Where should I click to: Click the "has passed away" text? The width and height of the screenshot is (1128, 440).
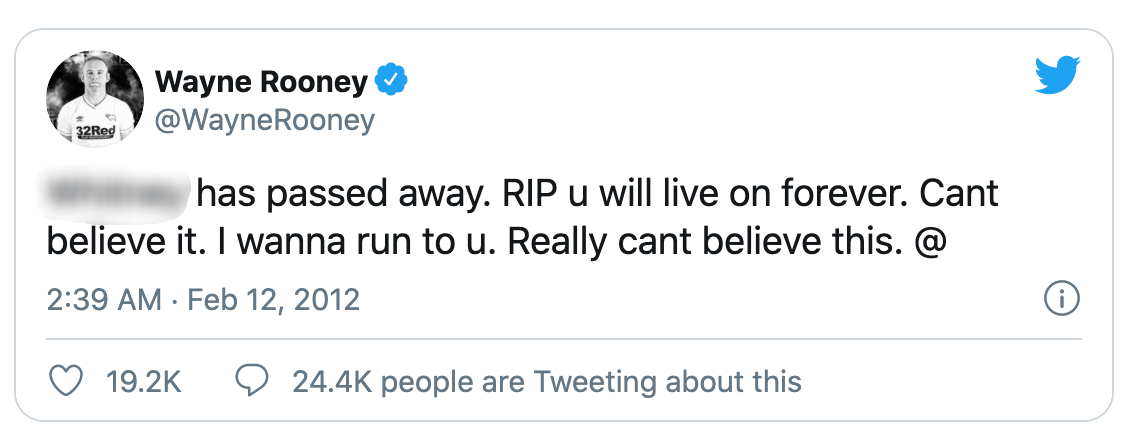316,192
